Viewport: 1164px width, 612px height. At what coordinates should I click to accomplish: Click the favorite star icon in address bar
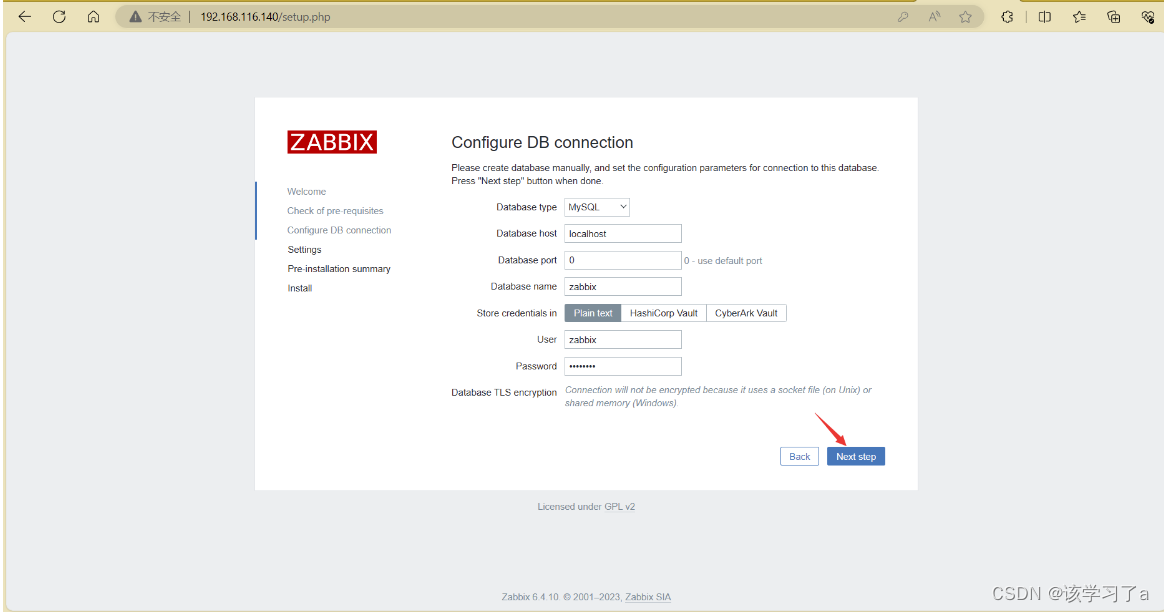click(x=965, y=16)
